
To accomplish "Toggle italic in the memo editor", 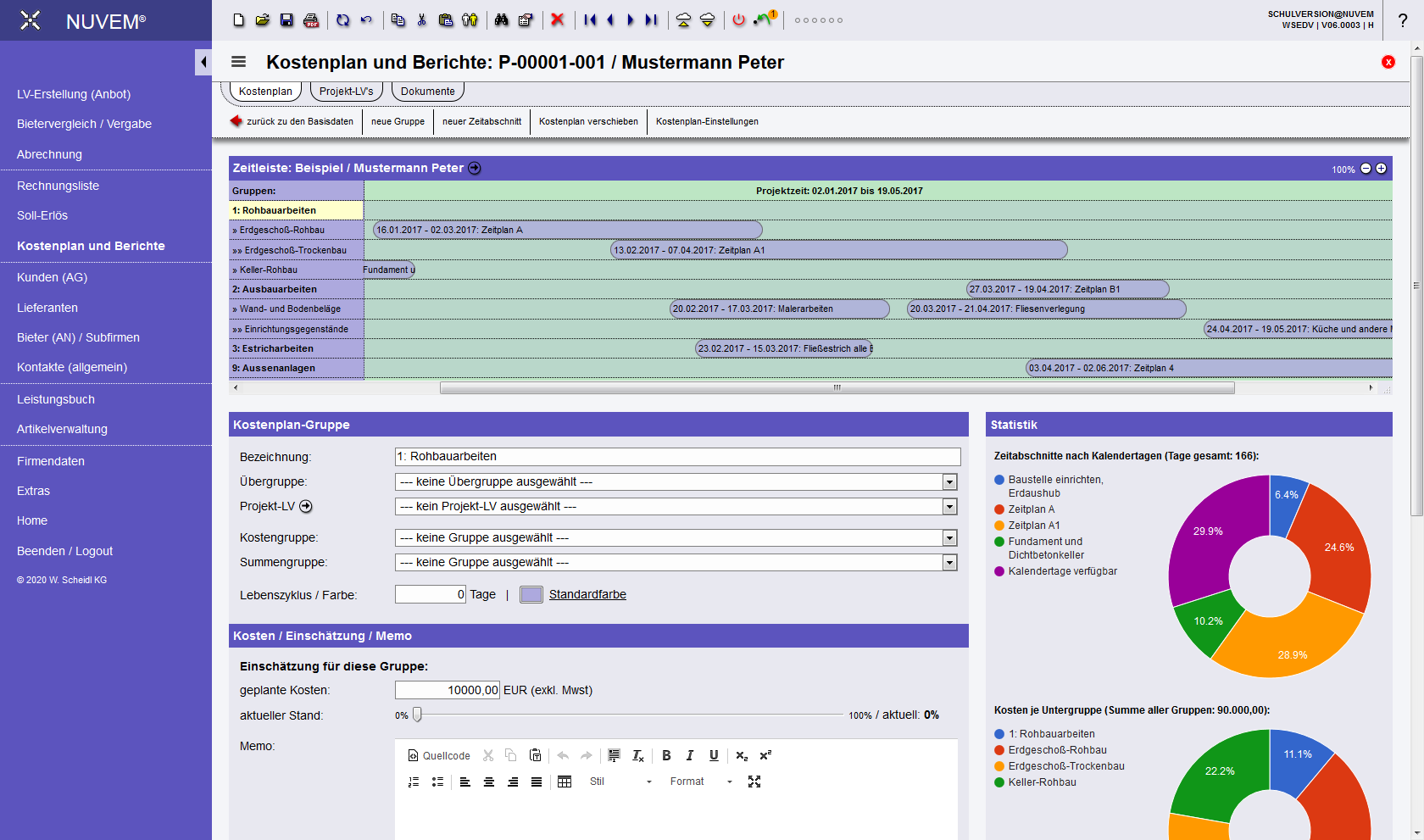I will 690,755.
